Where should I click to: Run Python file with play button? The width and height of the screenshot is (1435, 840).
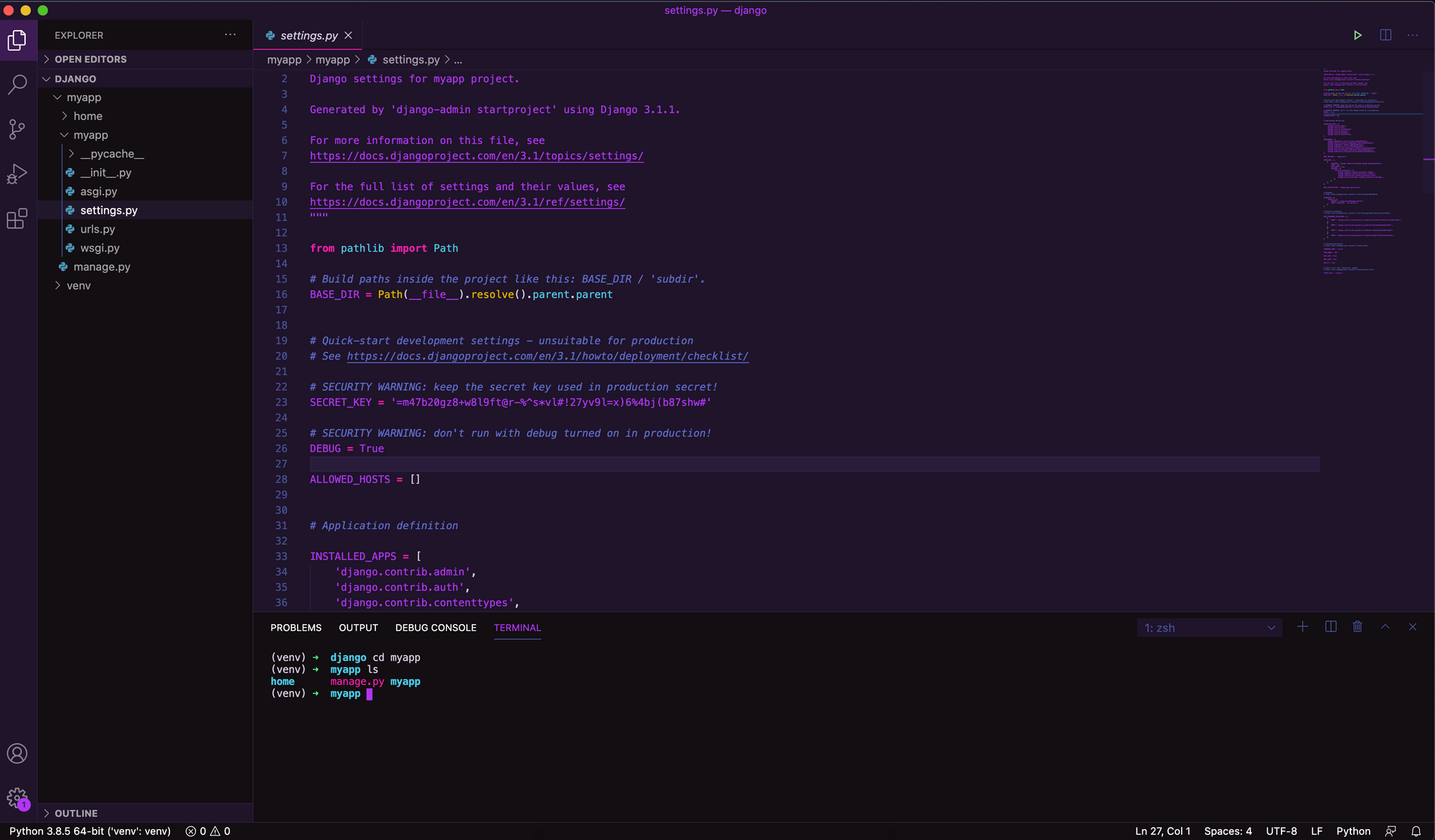coord(1358,35)
